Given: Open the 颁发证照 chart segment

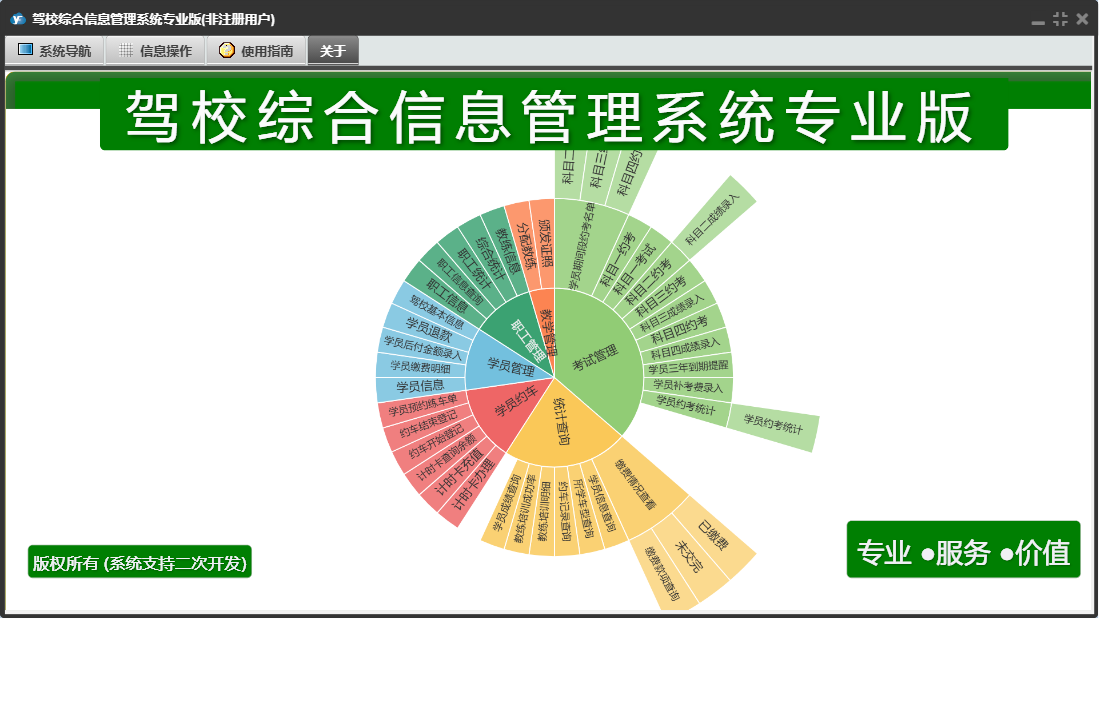Looking at the screenshot, I should [544, 244].
